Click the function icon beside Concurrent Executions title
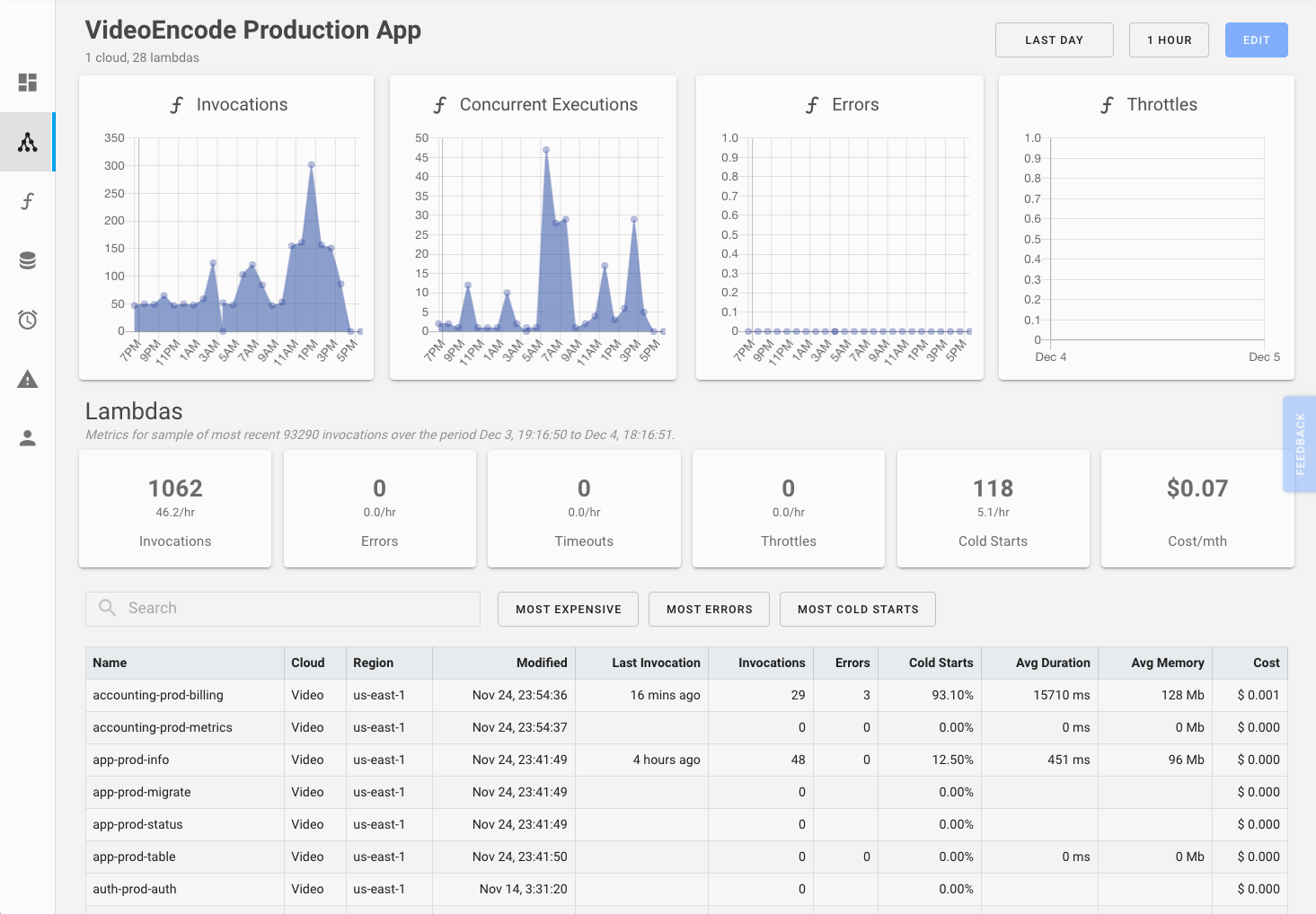The width and height of the screenshot is (1316, 914). (x=440, y=105)
